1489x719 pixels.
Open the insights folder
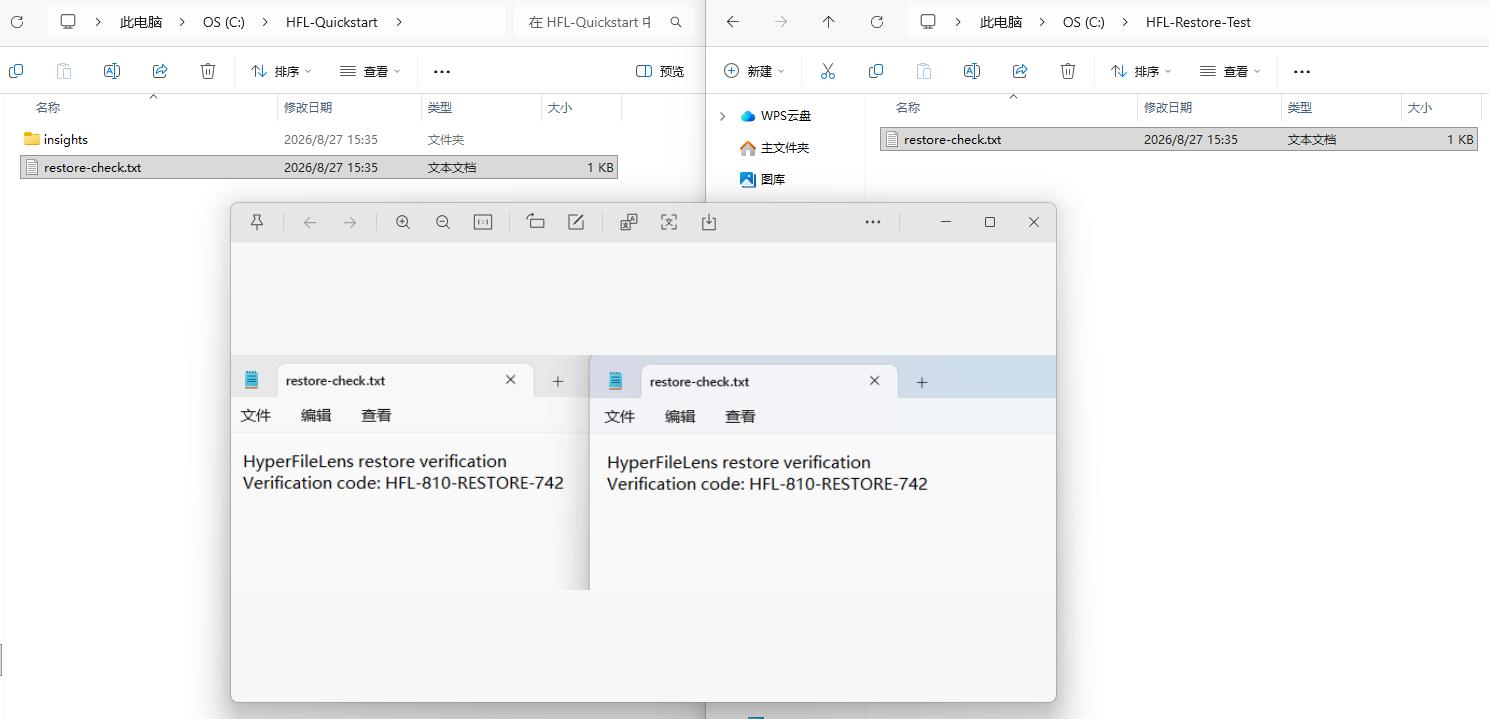66,139
